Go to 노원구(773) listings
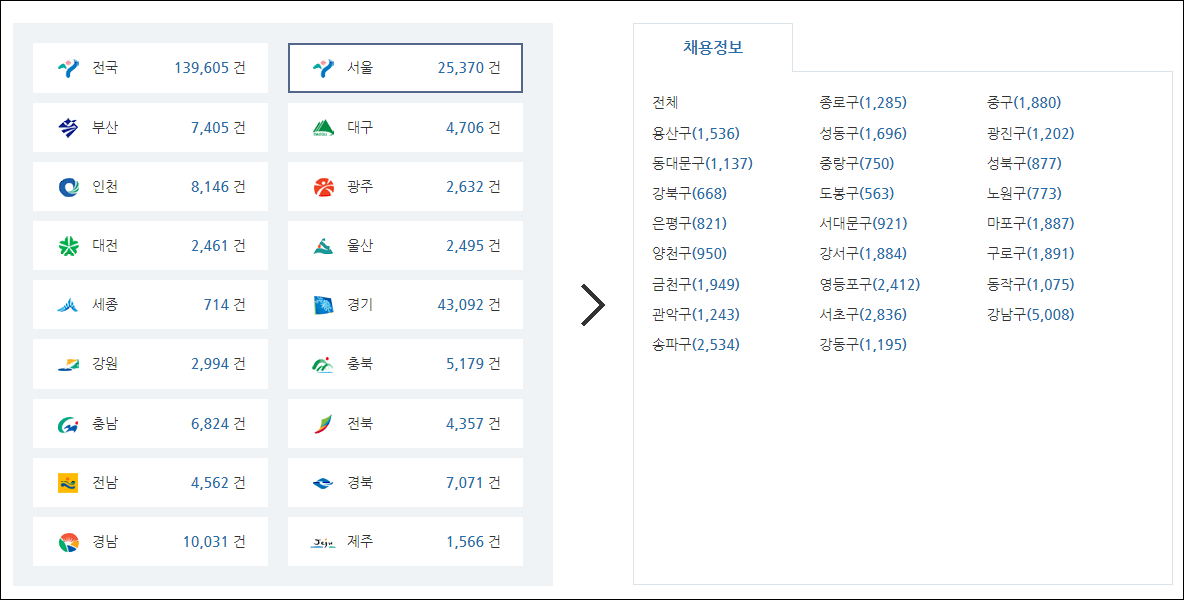1184x600 pixels. 1024,193
